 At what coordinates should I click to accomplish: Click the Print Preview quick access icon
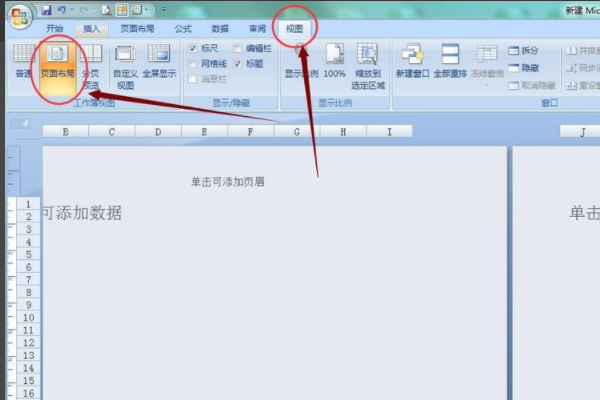click(106, 10)
